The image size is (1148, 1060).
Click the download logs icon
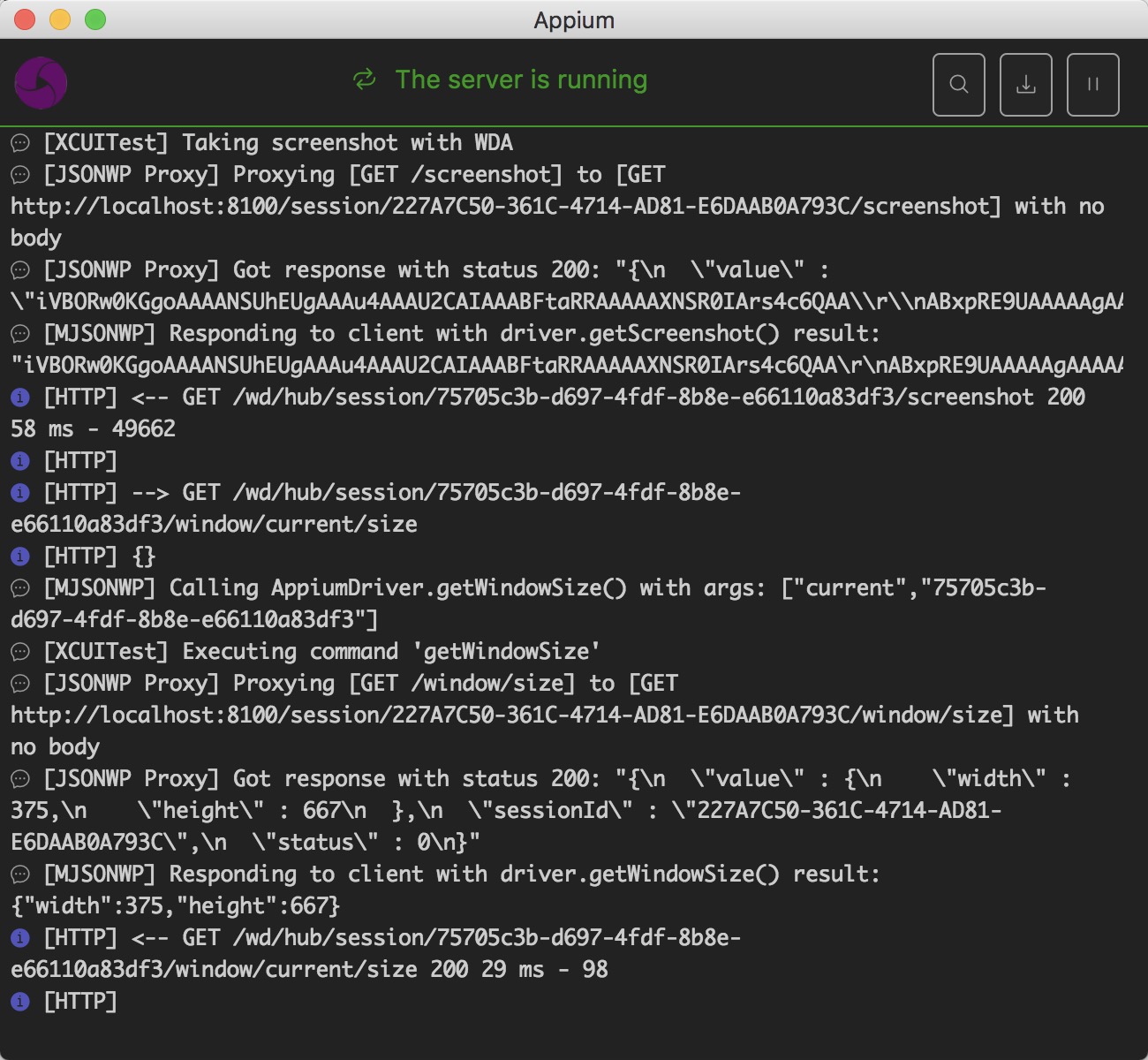click(x=1026, y=85)
